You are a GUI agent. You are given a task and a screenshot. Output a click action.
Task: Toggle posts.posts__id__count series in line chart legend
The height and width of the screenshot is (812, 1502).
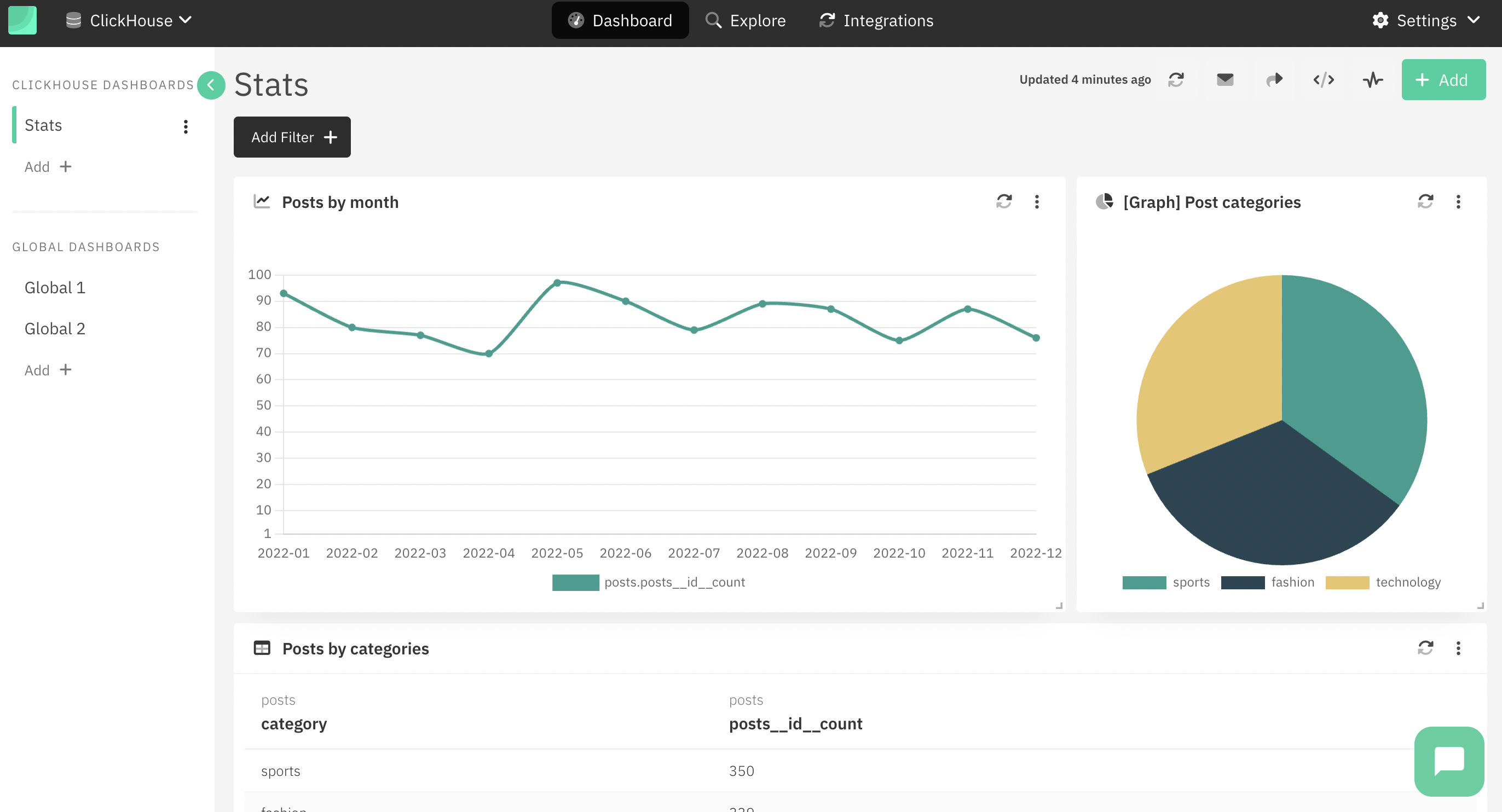[x=649, y=582]
